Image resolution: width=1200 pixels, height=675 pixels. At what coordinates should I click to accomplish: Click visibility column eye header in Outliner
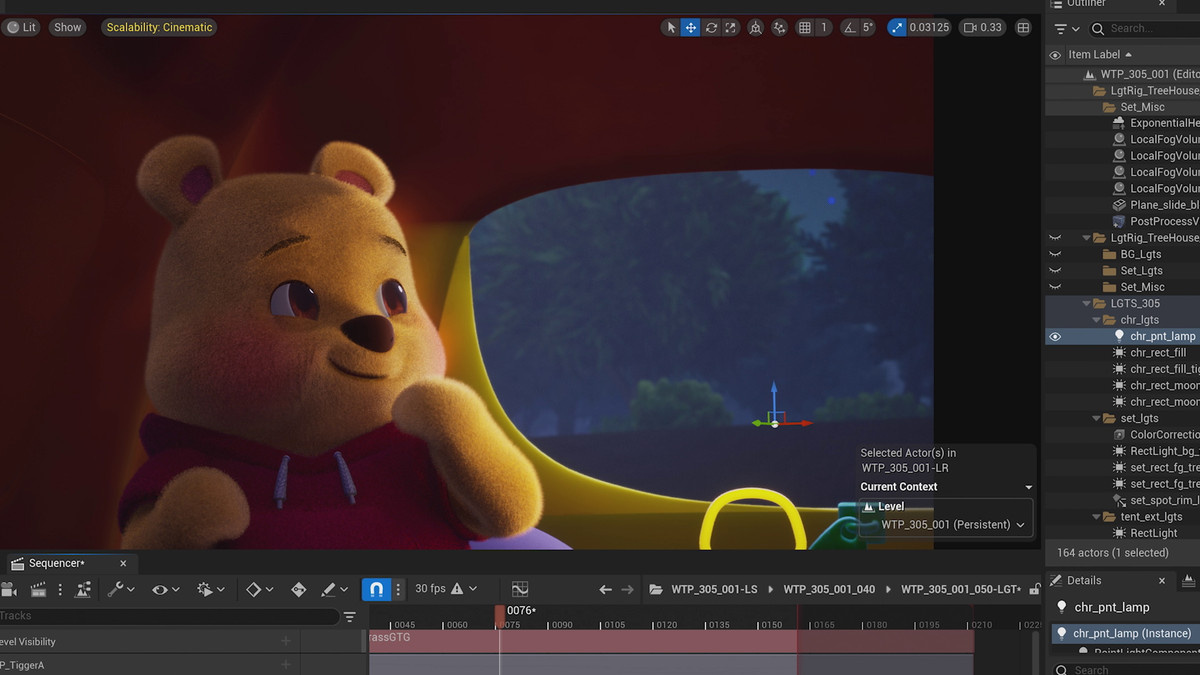(x=1055, y=55)
